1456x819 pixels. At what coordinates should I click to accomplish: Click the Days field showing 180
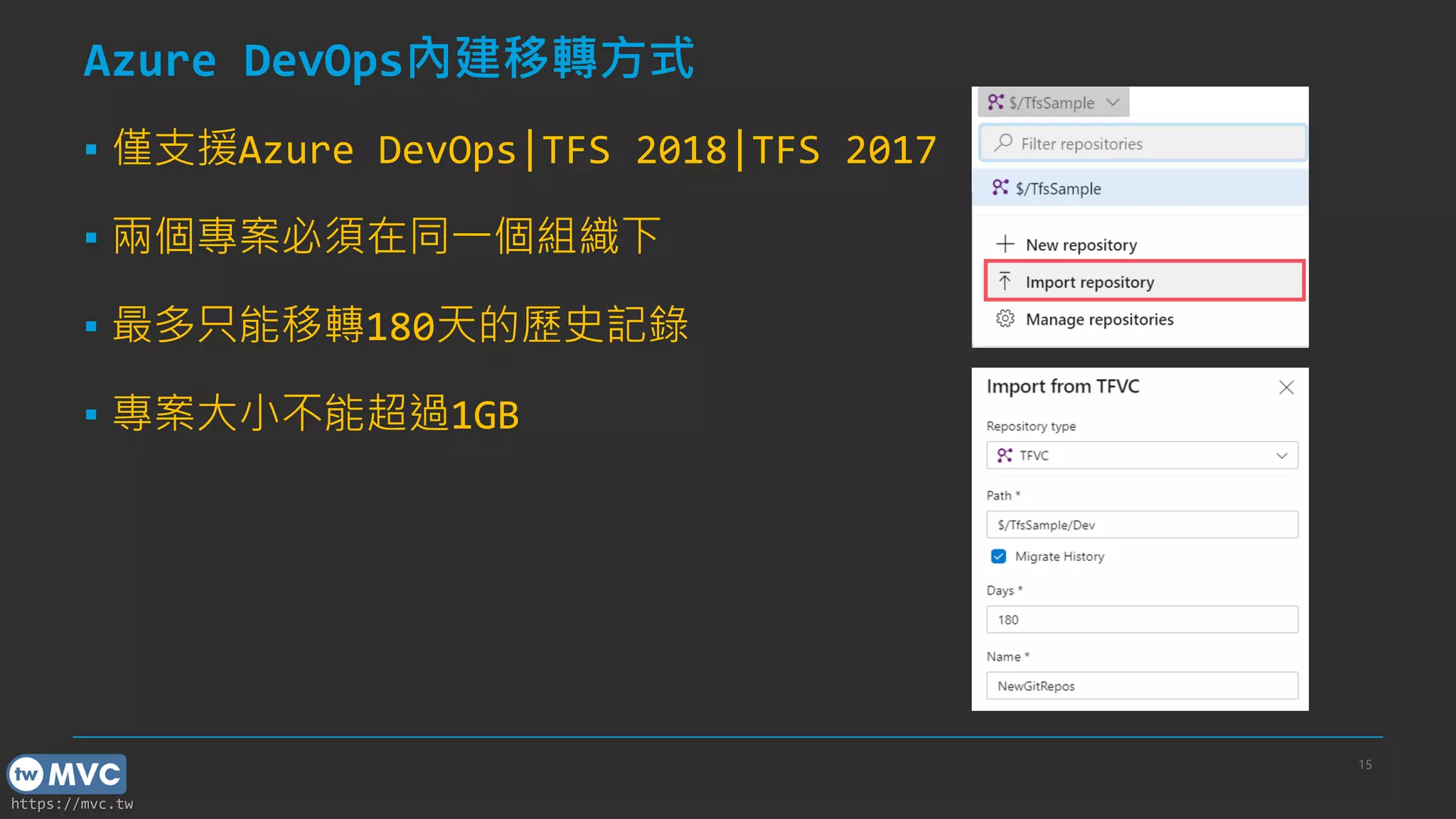point(1142,619)
